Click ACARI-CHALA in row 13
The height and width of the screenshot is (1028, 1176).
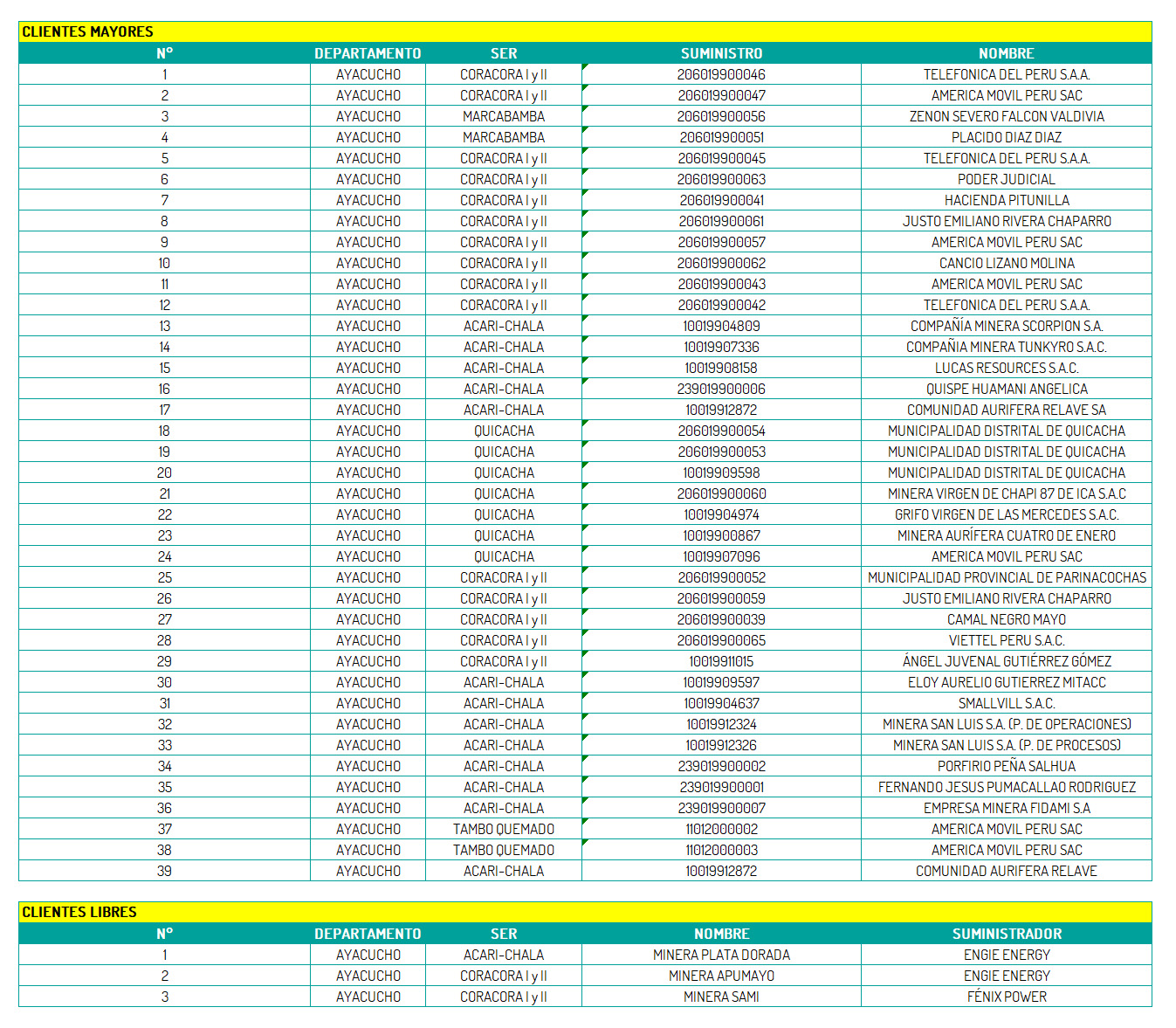[504, 326]
